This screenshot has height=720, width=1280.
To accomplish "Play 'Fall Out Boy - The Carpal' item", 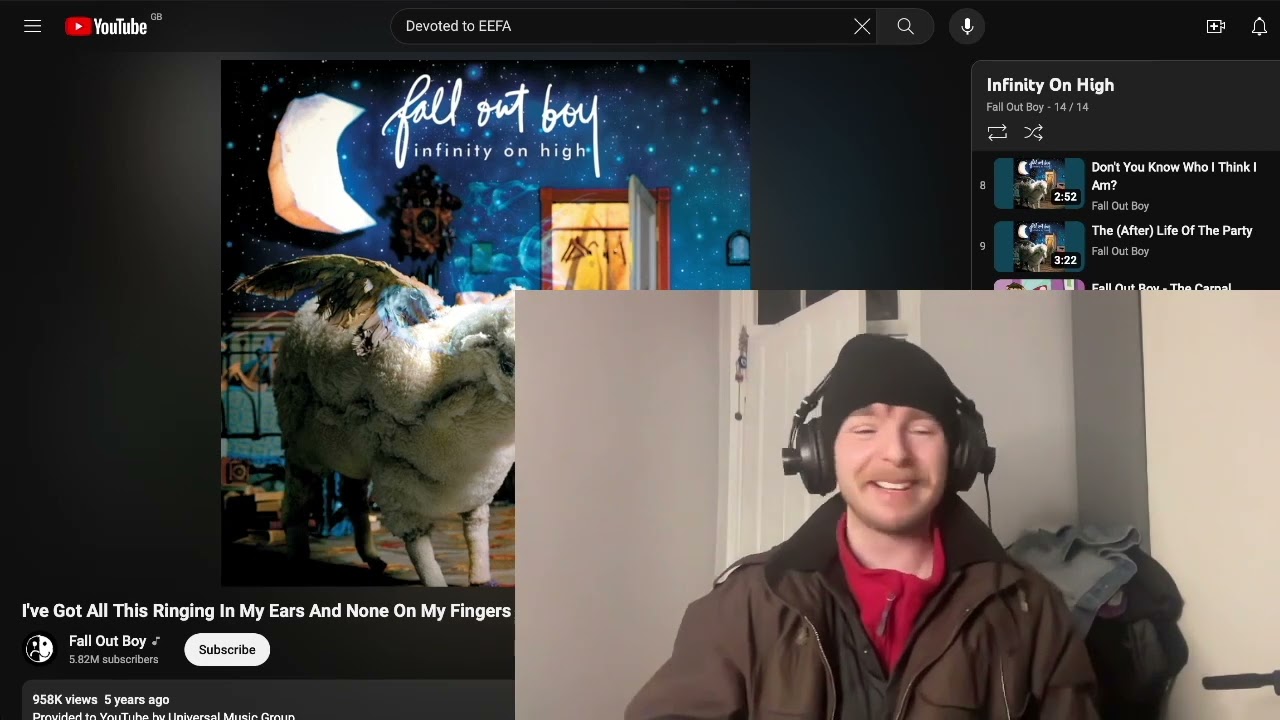I will click(1161, 286).
